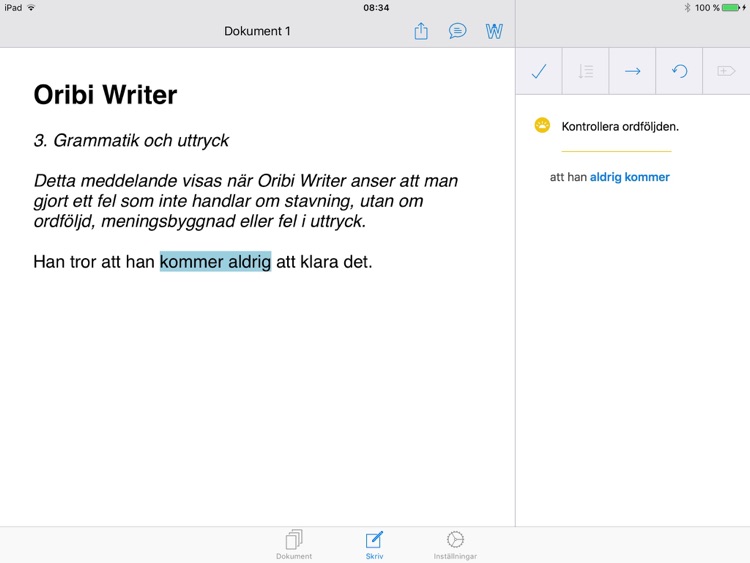Select the Skriv tab
The image size is (750, 563).
374,545
